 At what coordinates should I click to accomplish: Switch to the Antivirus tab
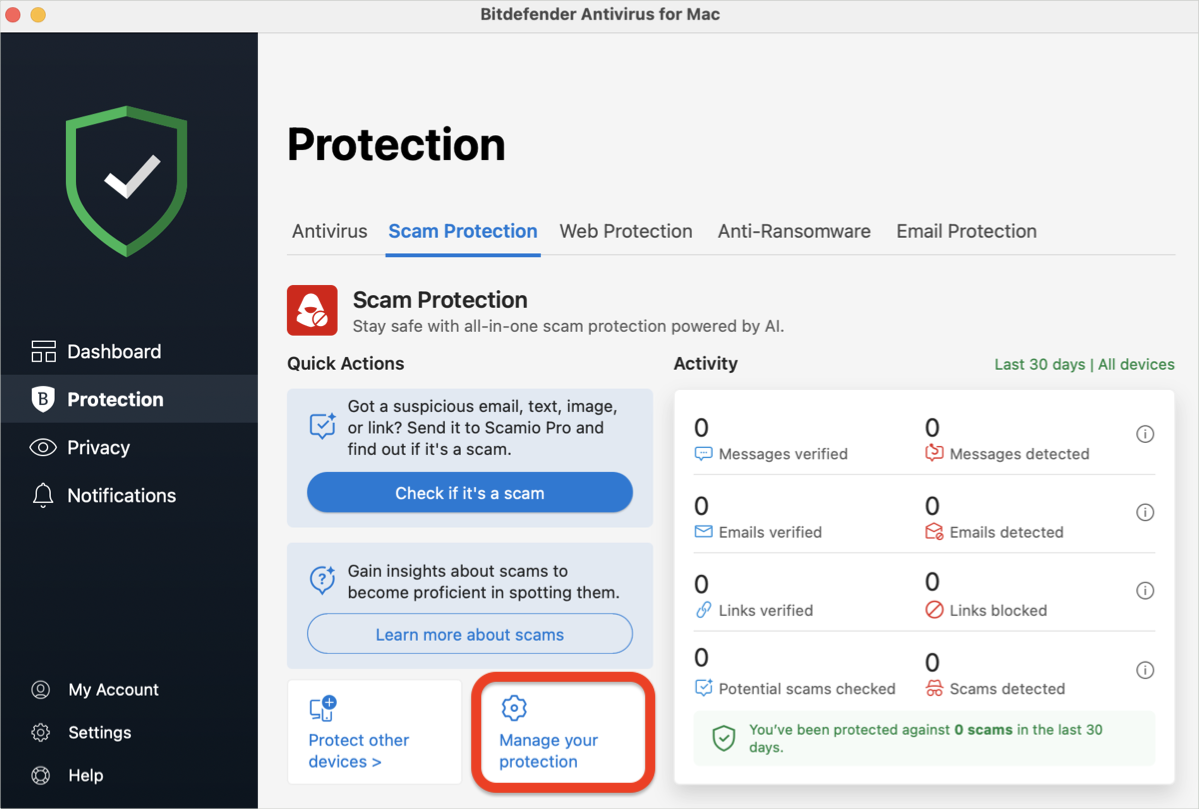329,231
